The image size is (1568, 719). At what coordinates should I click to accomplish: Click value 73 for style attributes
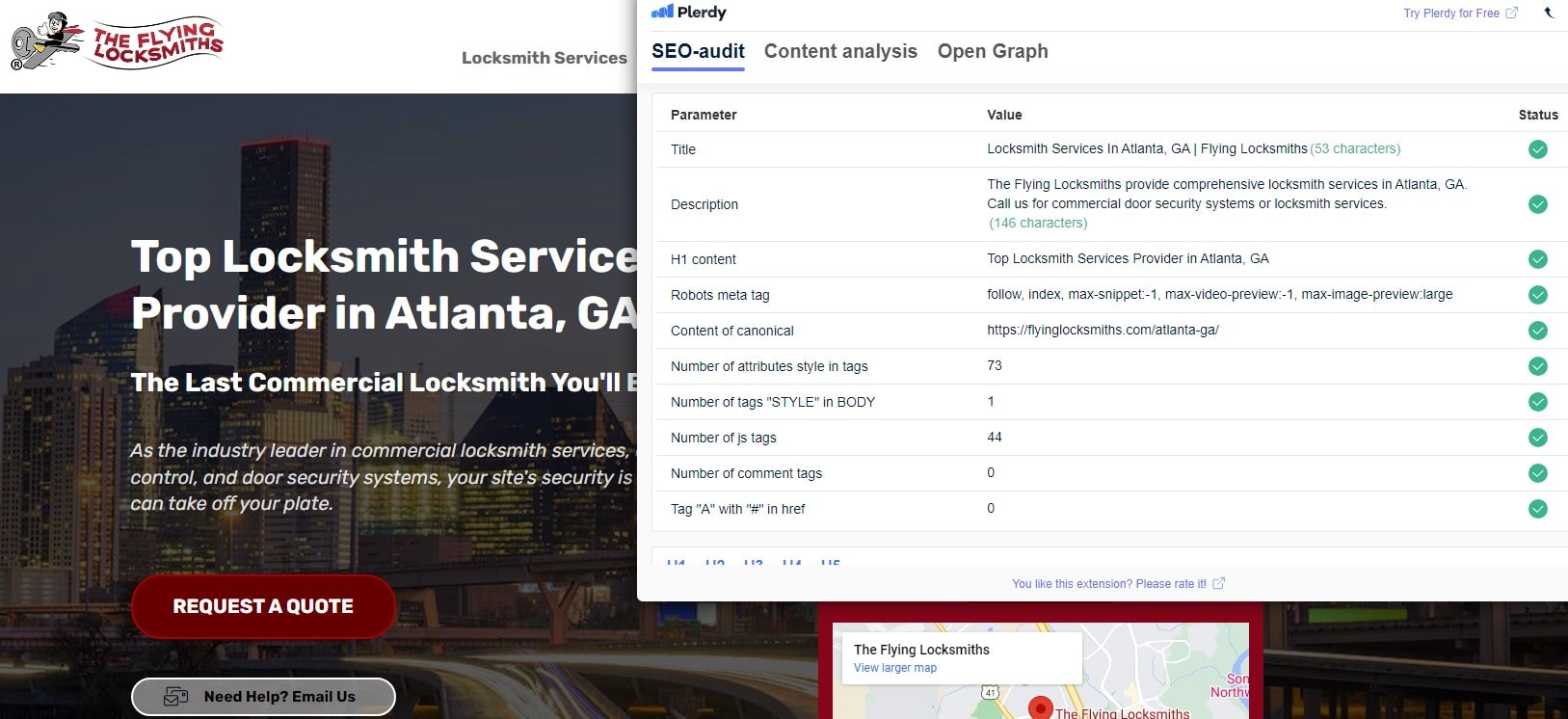coord(995,365)
